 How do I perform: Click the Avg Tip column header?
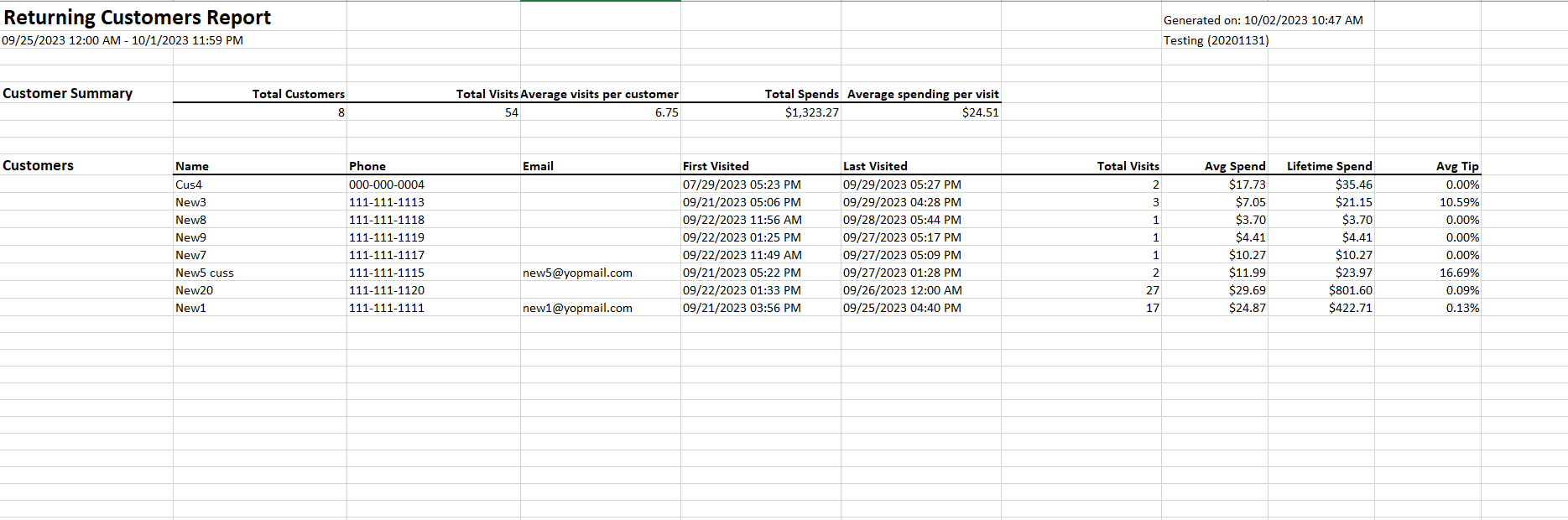pos(1456,166)
